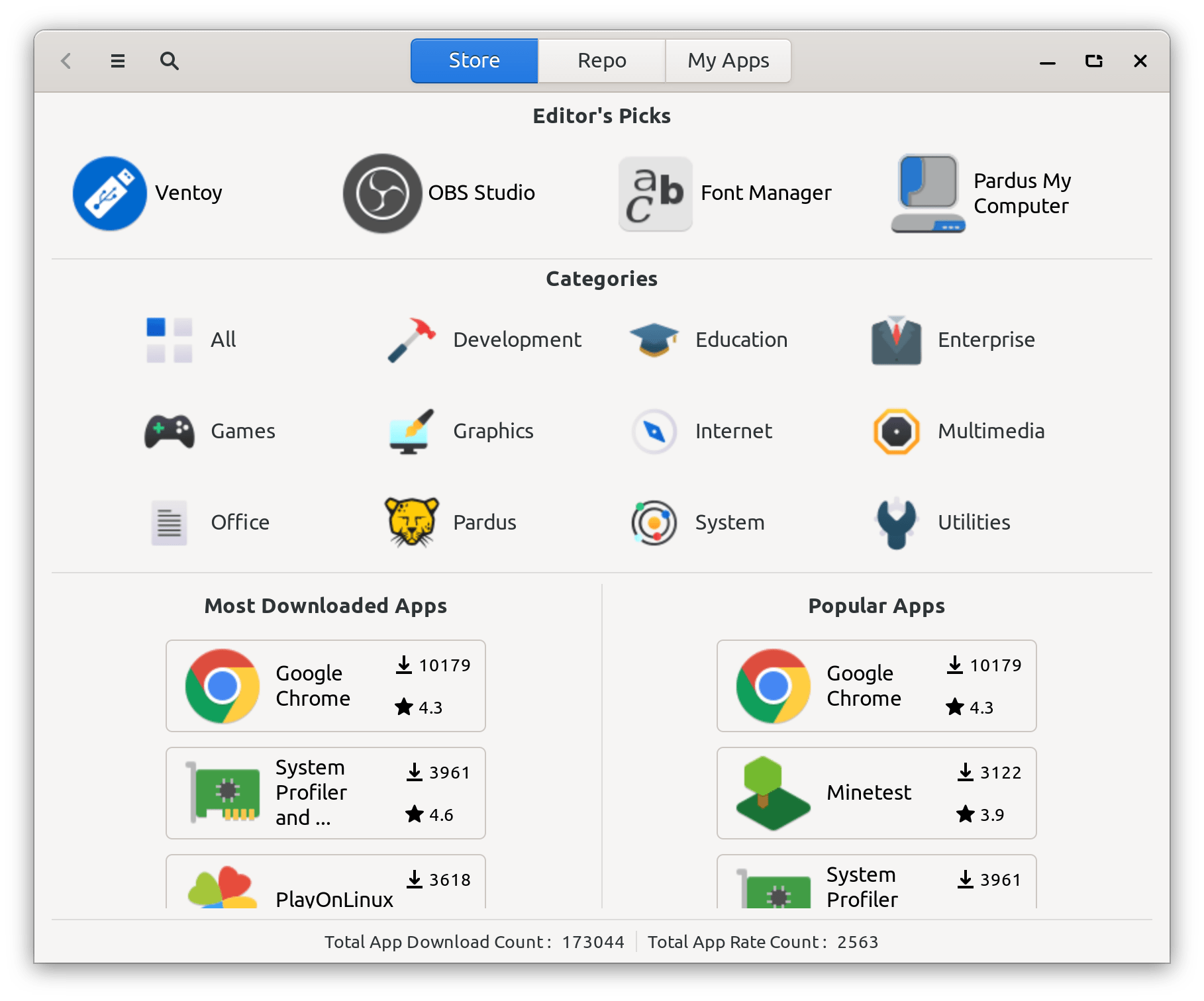Screen dimensions: 1204x1001
Task: Select the Development hammer icon
Action: pyautogui.click(x=412, y=340)
